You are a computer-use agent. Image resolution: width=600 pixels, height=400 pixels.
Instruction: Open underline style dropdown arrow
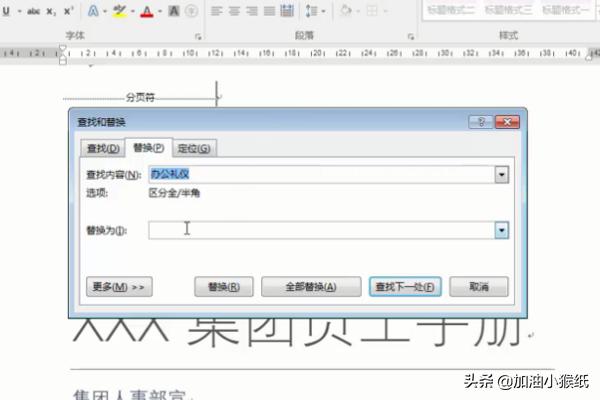coord(19,11)
